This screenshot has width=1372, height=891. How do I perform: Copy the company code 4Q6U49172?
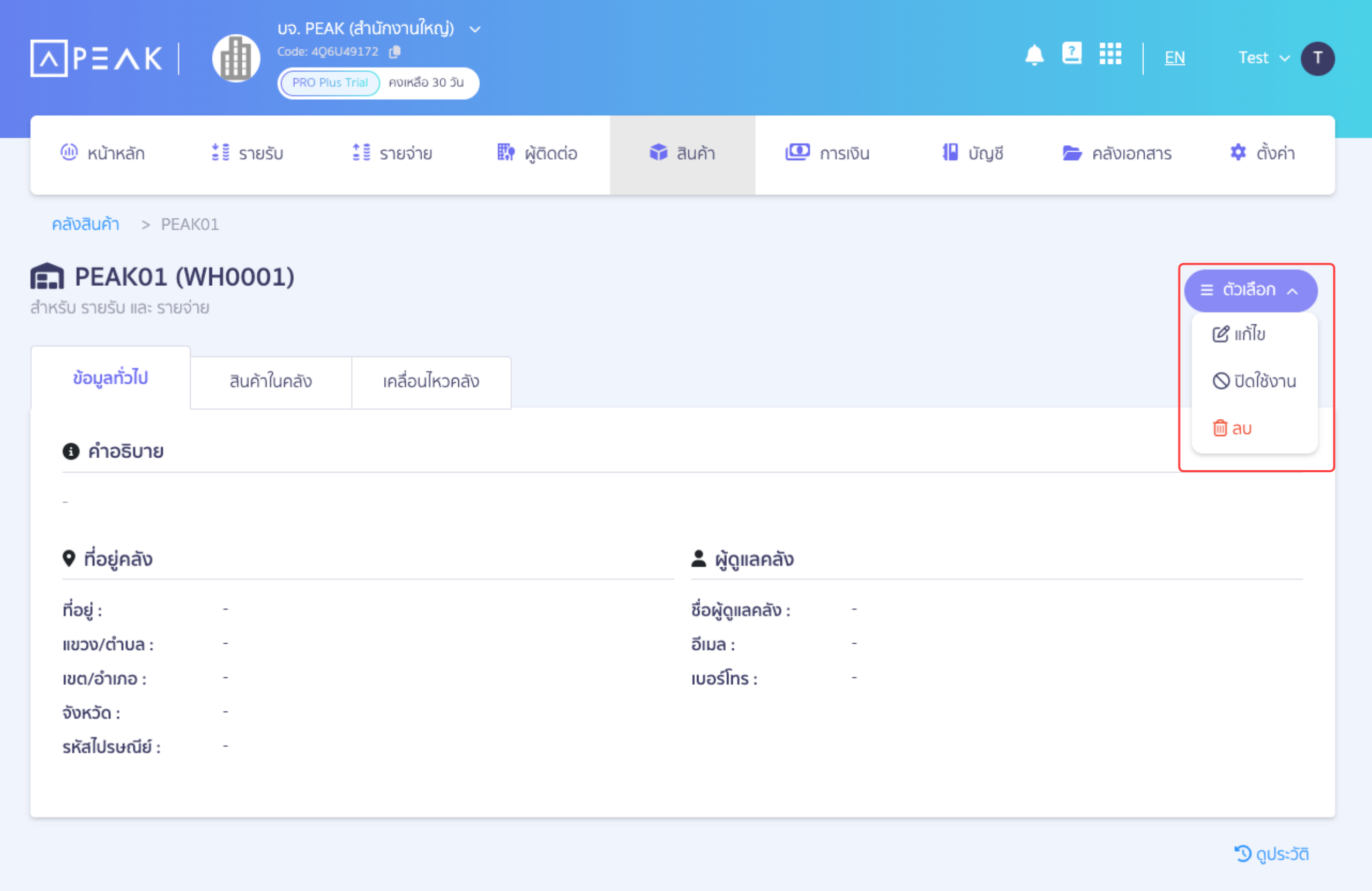[x=395, y=52]
